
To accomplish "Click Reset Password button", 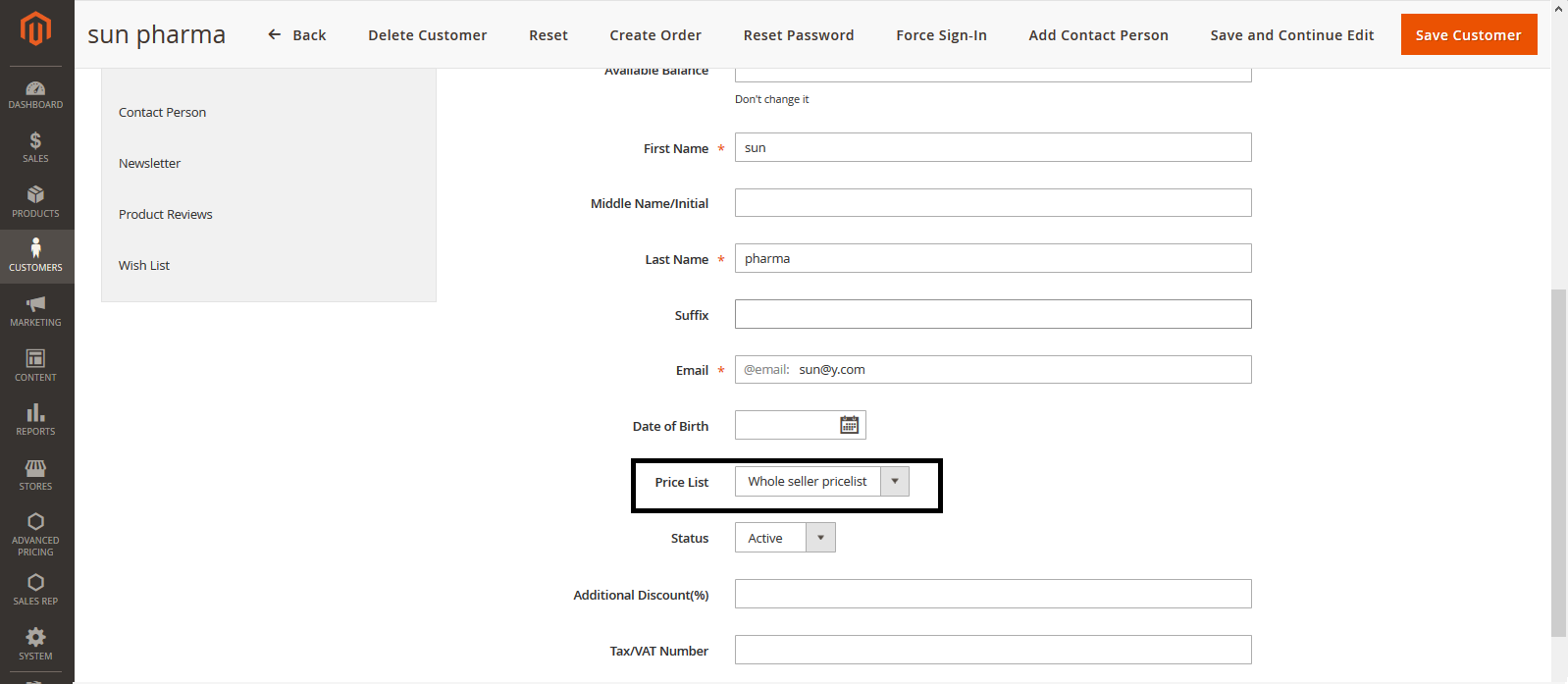I will [799, 35].
